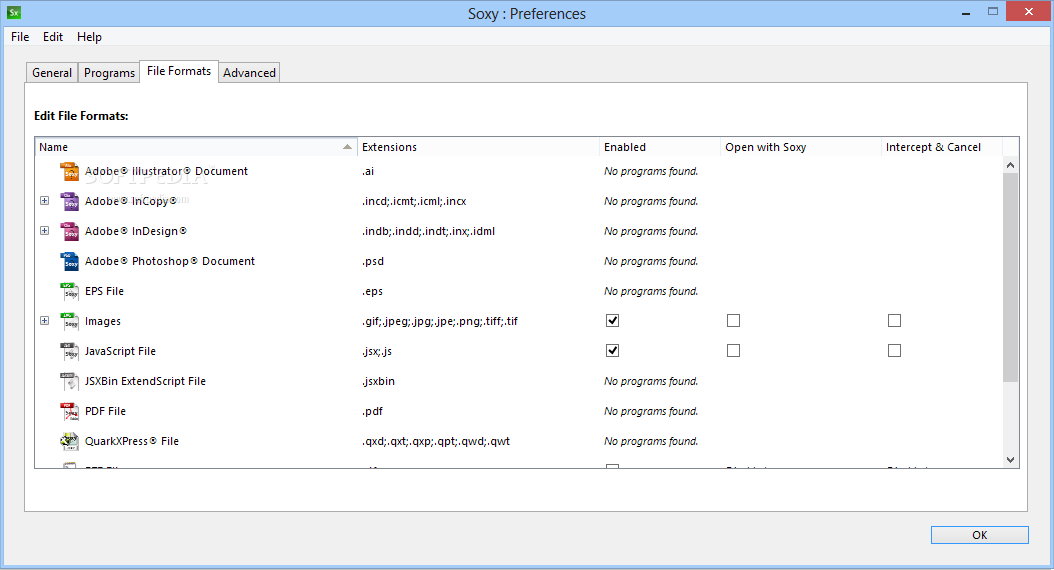The height and width of the screenshot is (570, 1054).
Task: Click the scrollbar down arrow in the list
Action: tap(1010, 460)
